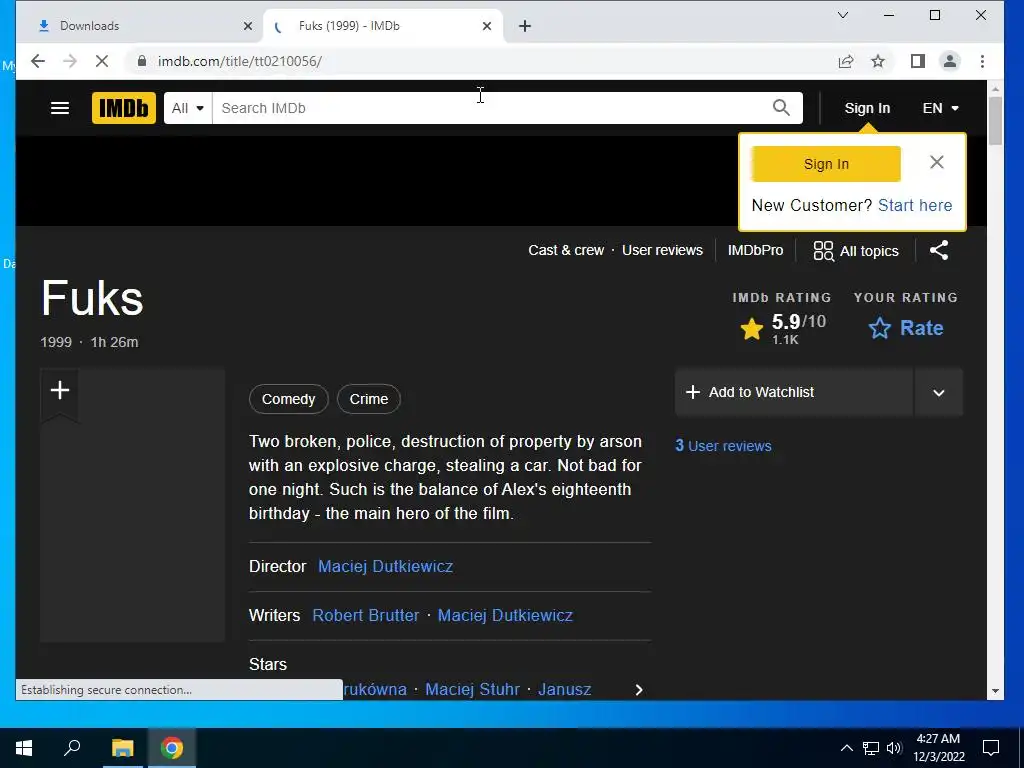Focus the Search IMDb field

[493, 108]
